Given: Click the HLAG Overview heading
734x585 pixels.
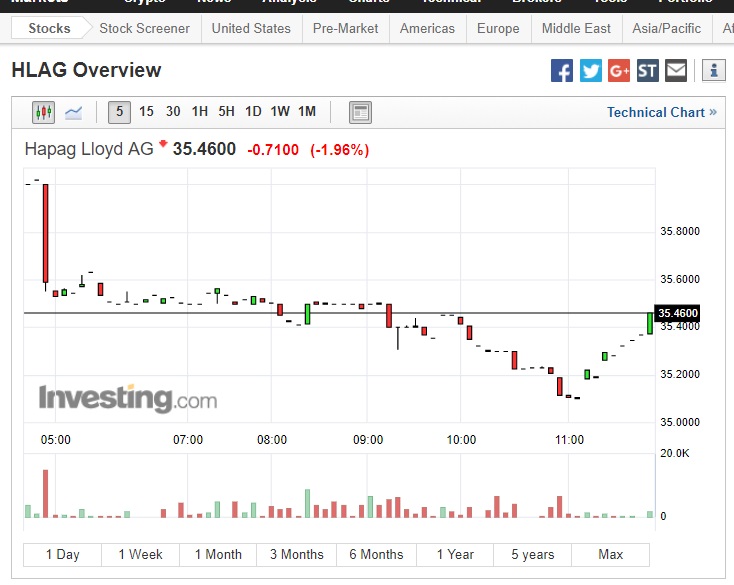Looking at the screenshot, I should coord(86,70).
